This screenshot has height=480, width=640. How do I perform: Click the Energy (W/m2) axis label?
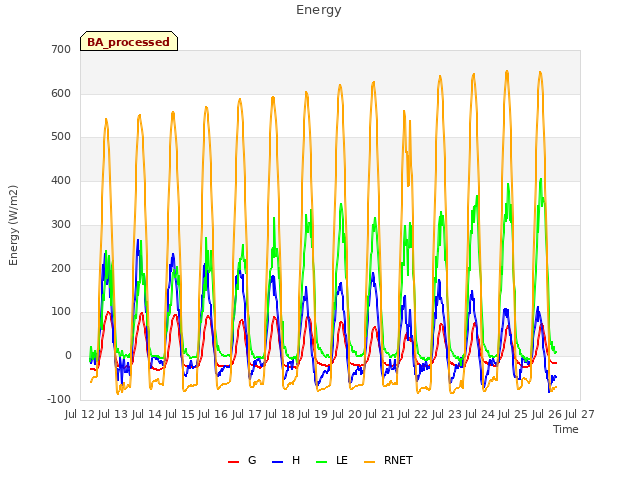pyautogui.click(x=13, y=225)
